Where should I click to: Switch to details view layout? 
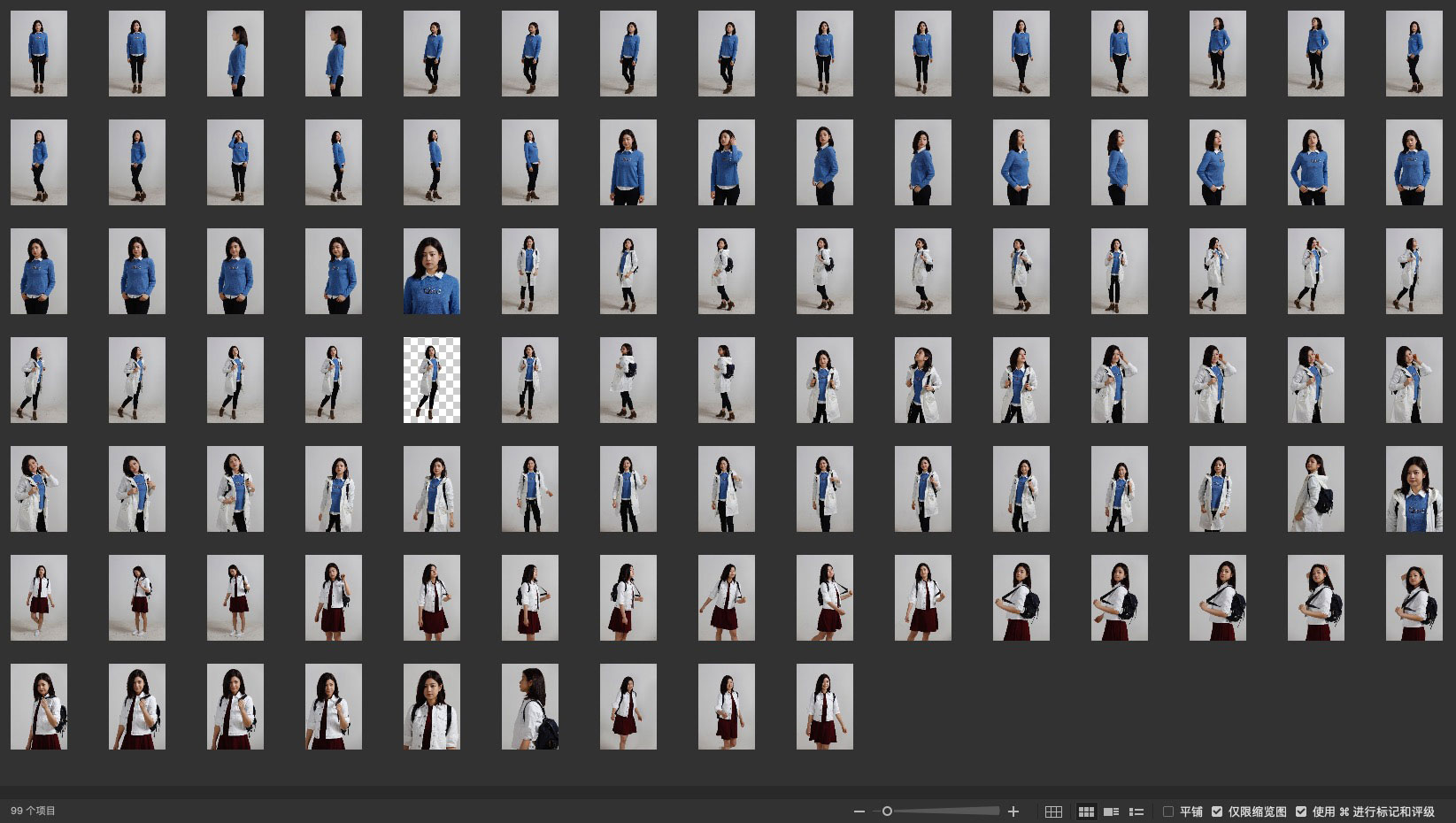coord(1112,811)
